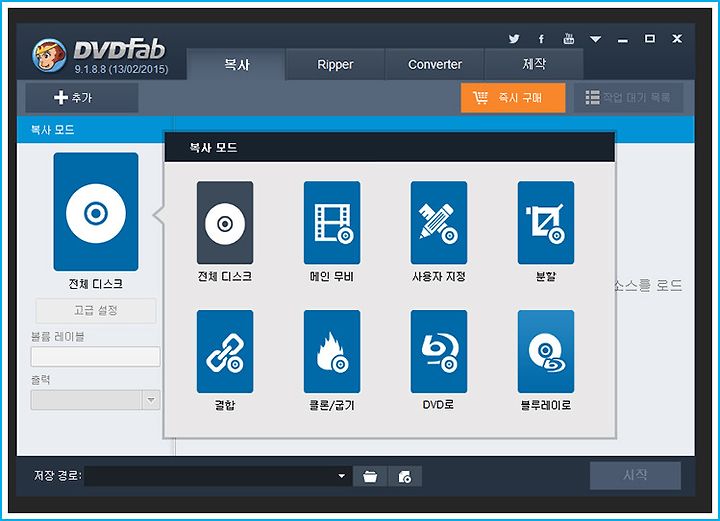The width and height of the screenshot is (720, 521).
Task: Click the large 전체 디스크 mode switcher tile
Action: click(96, 212)
